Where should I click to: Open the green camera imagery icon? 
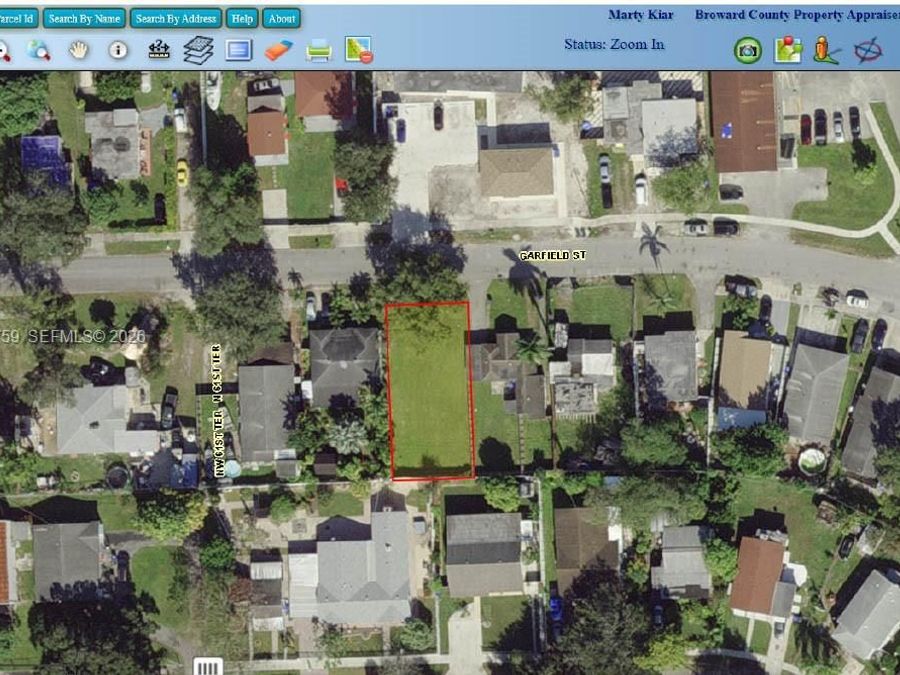coord(748,51)
